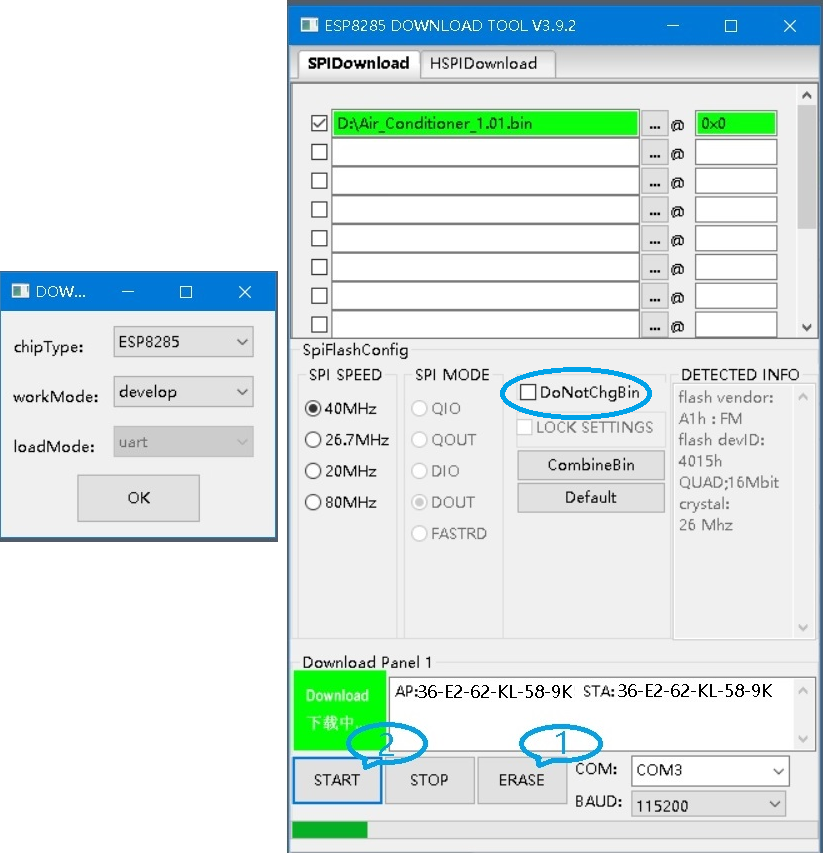Click the CombineBin button

point(591,465)
